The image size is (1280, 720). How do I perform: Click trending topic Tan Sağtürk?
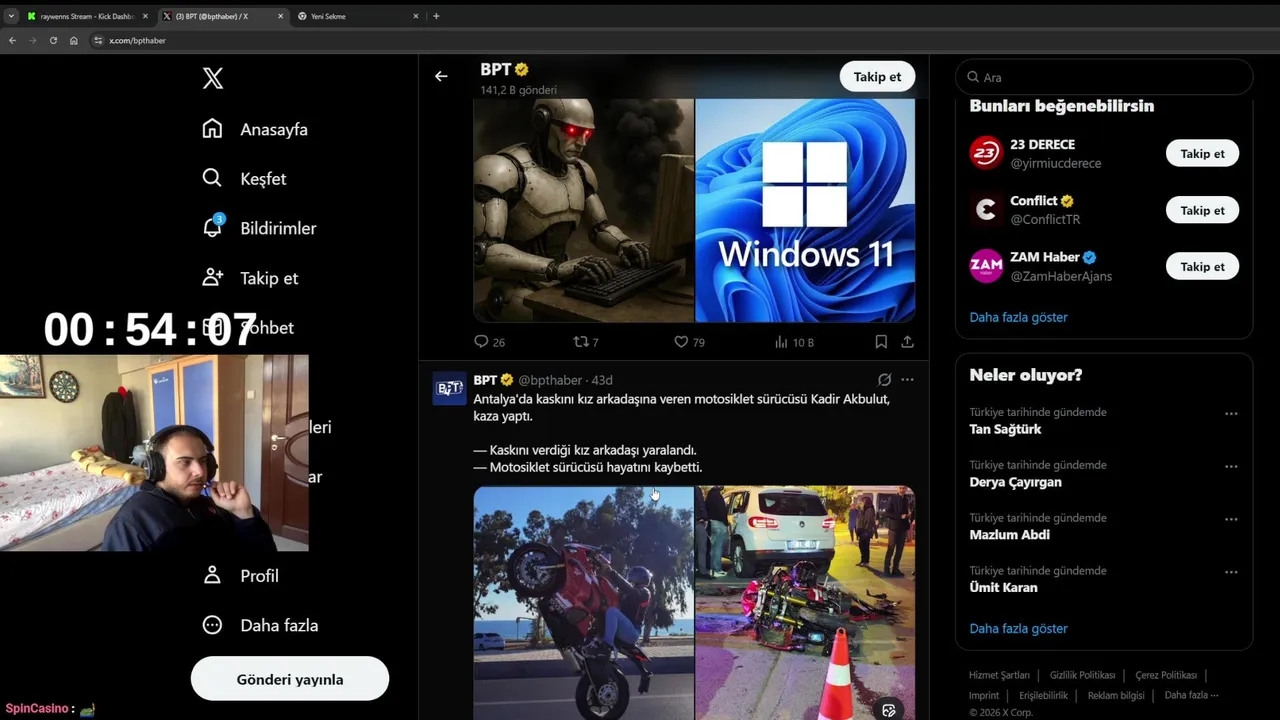1005,429
